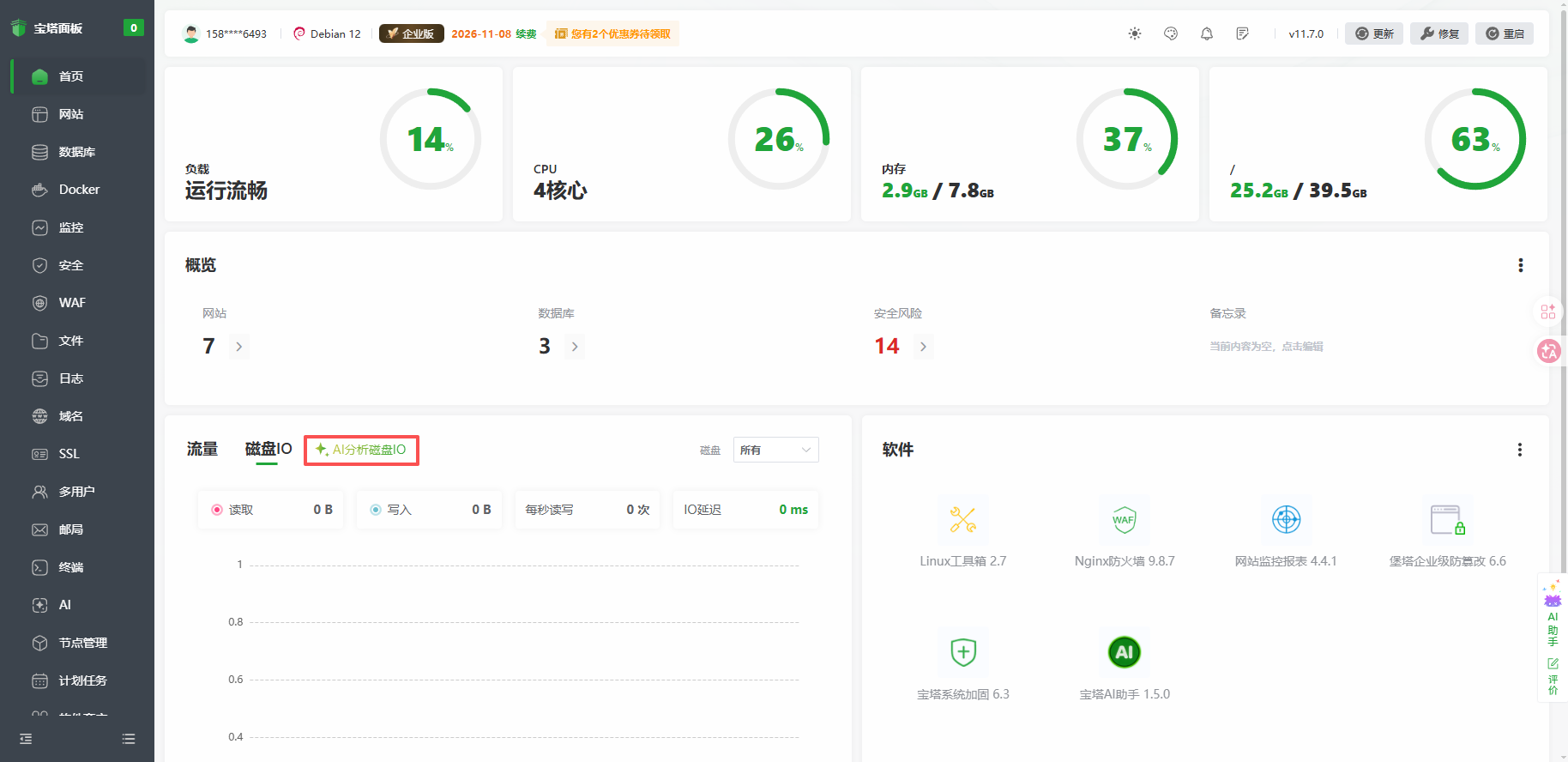This screenshot has height=762, width=1568.
Task: Expand the 软件 panel three-dot menu
Action: pyautogui.click(x=1519, y=450)
